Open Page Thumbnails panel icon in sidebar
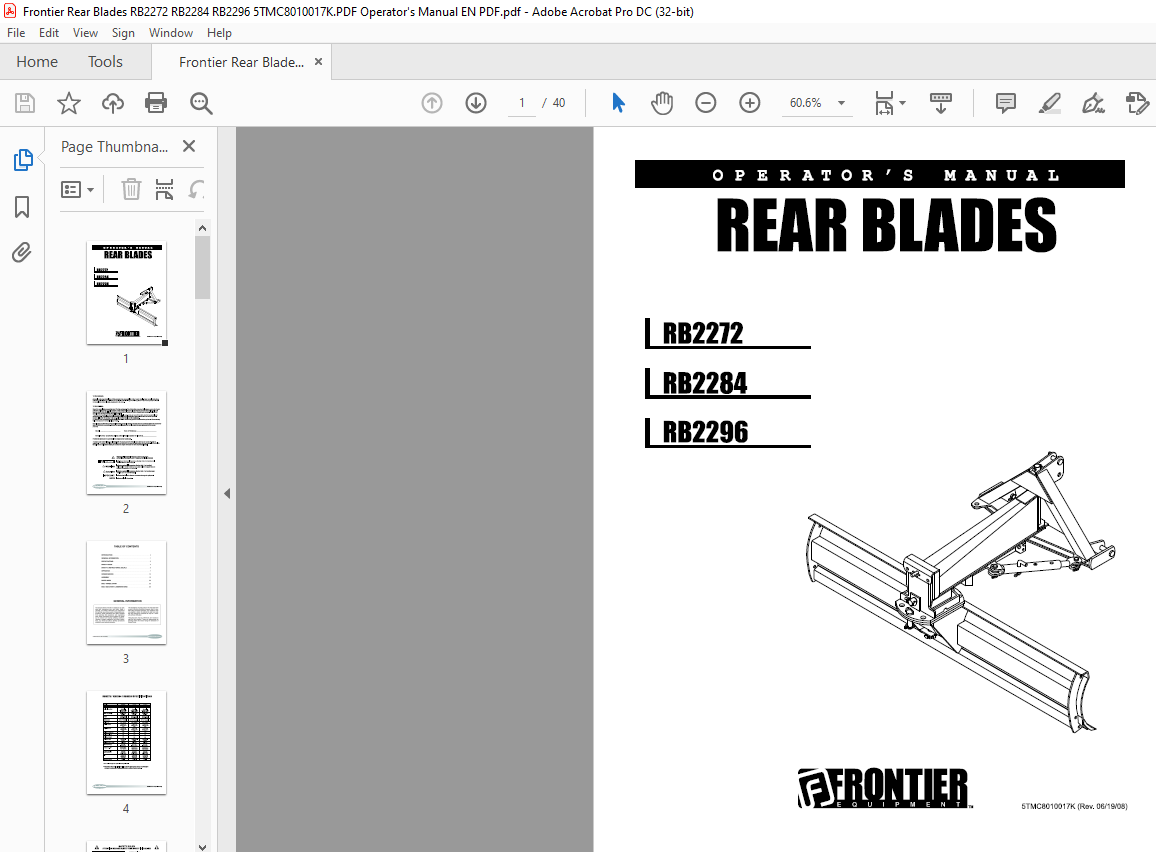 pos(23,160)
